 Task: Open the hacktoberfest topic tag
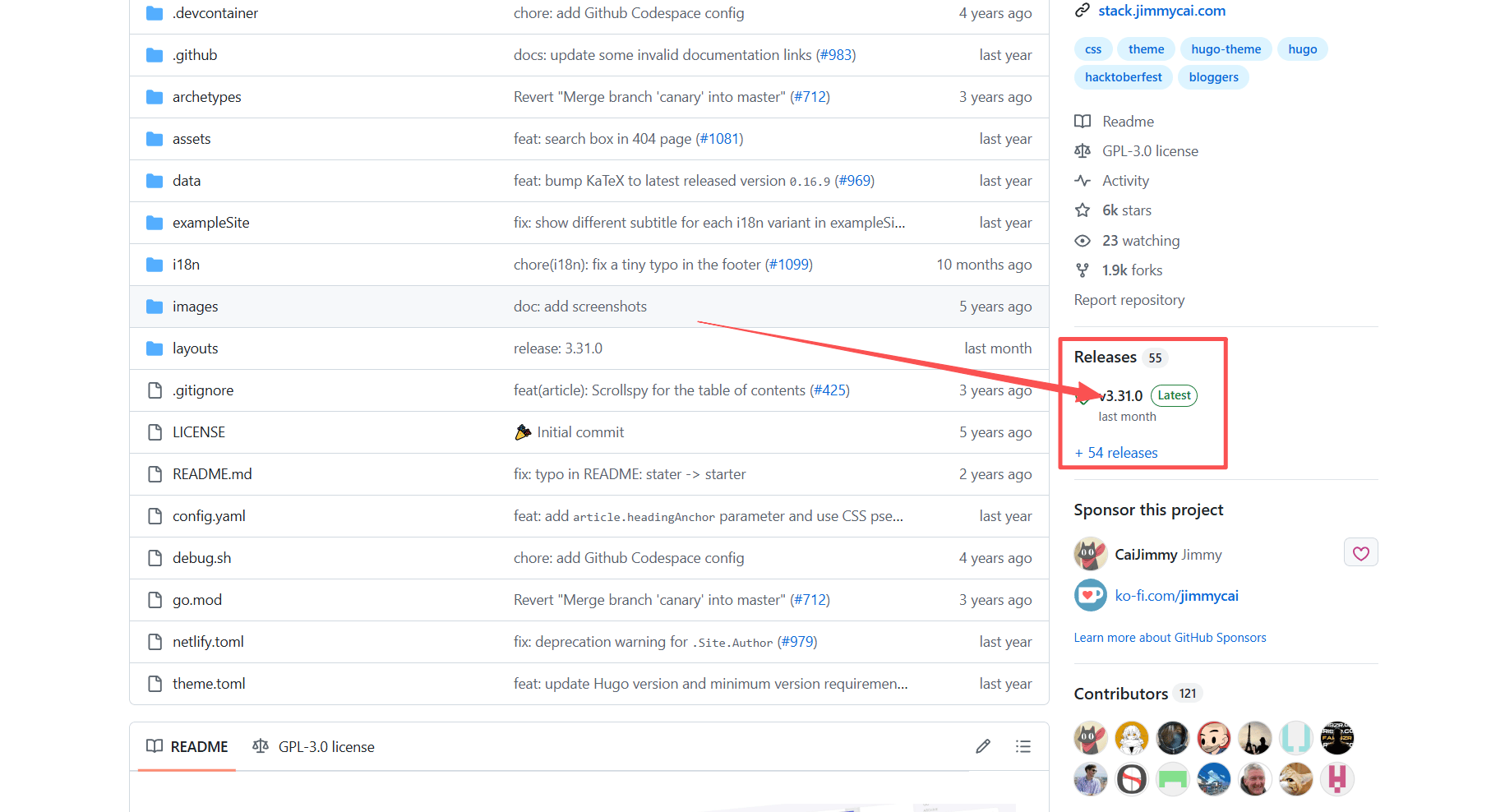1123,76
